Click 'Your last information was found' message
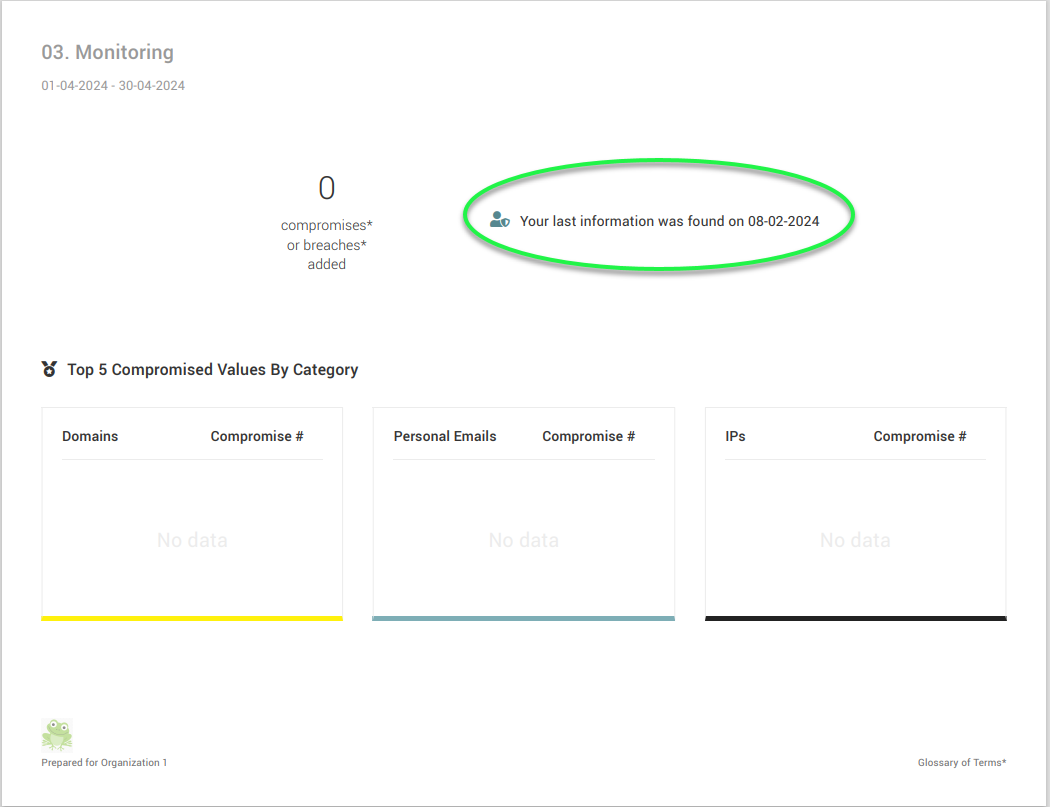The image size is (1050, 807). [669, 221]
